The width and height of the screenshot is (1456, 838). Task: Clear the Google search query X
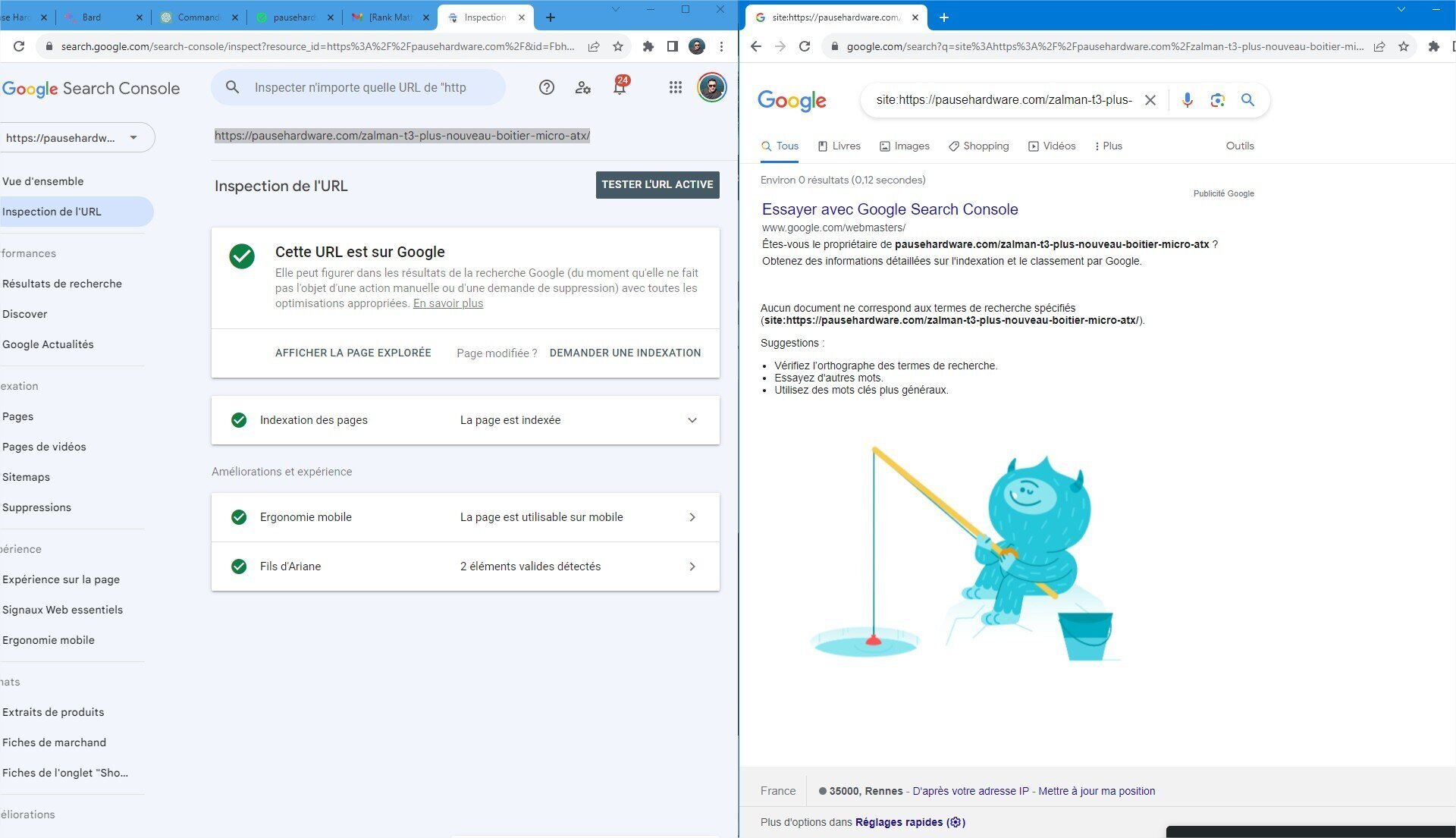coord(1150,100)
